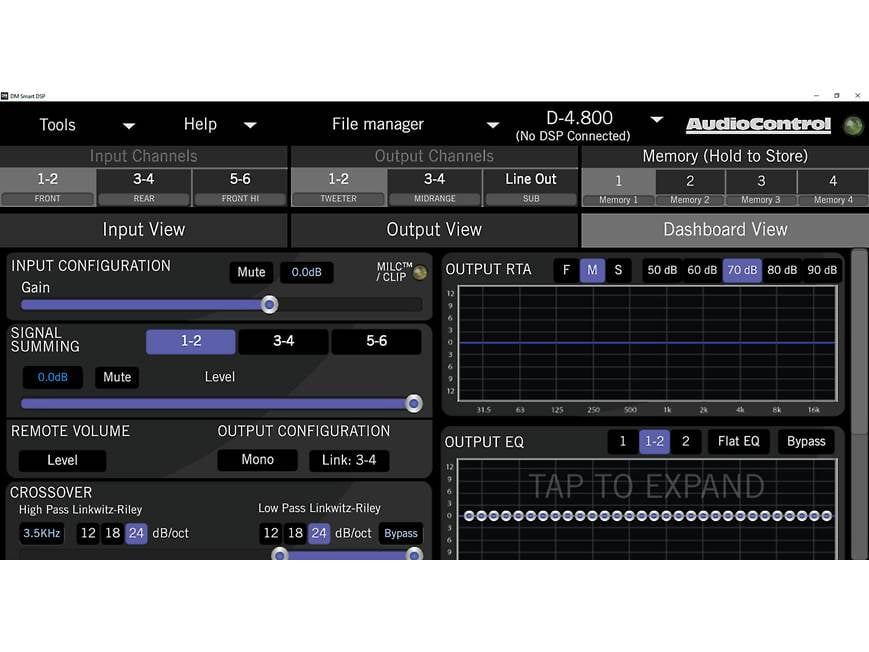Click the 3.5KHz high pass frequency field
Image resolution: width=869 pixels, height=652 pixels.
click(x=42, y=533)
